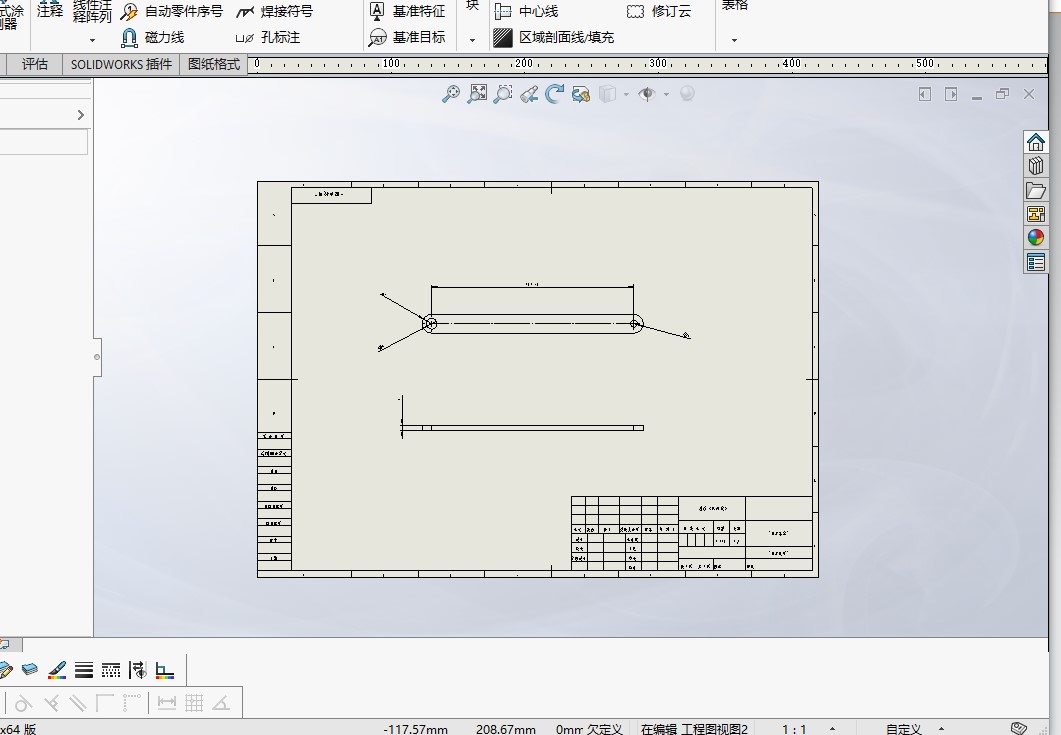Click the Line Color brush icon
1061x735 pixels.
(x=57, y=670)
